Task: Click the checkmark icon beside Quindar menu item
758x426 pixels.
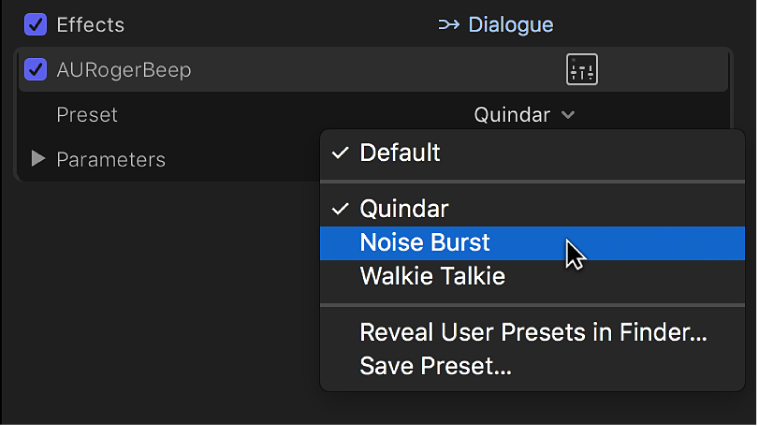Action: click(341, 209)
